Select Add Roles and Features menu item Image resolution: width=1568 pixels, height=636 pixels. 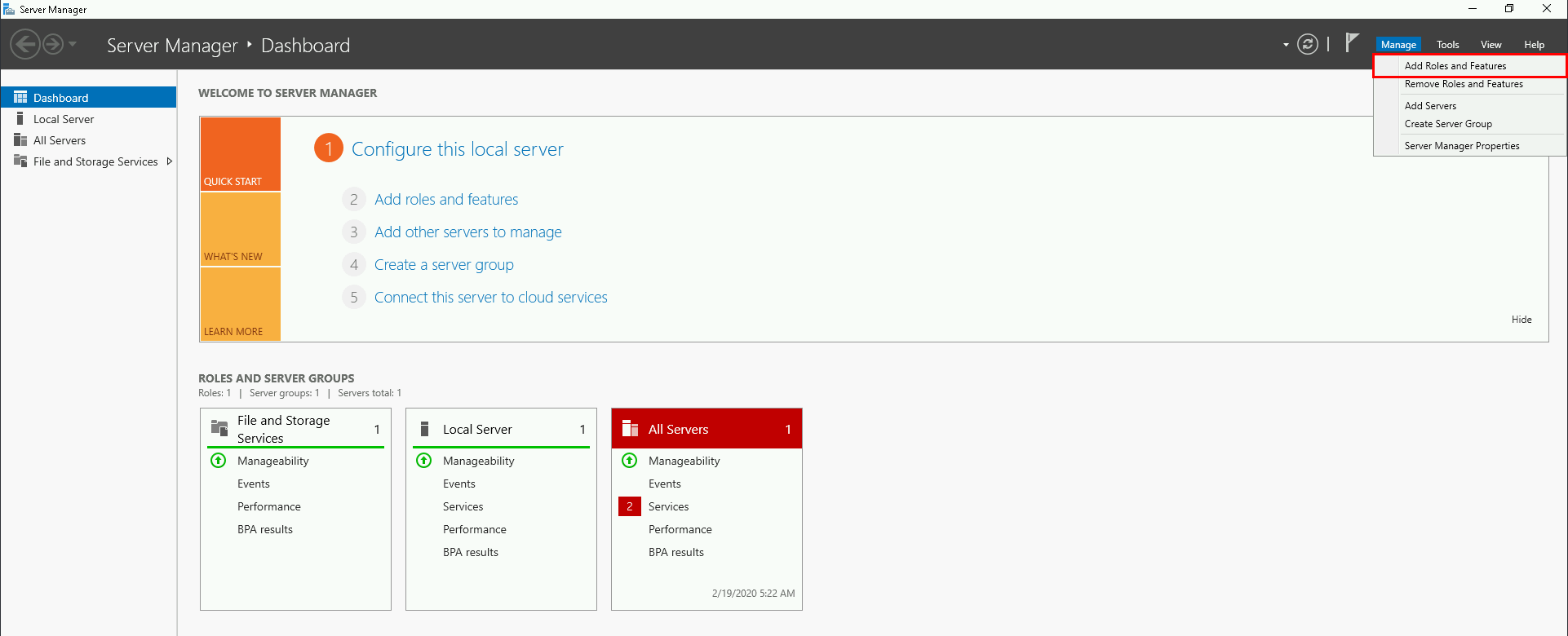point(1455,66)
